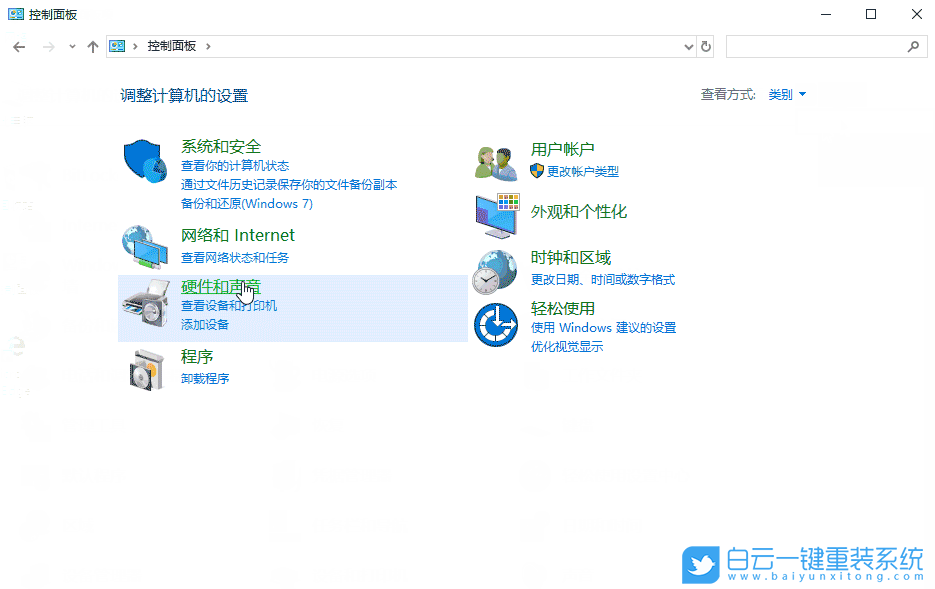Click the up navigation arrow
This screenshot has height=589, width=935.
tap(92, 46)
